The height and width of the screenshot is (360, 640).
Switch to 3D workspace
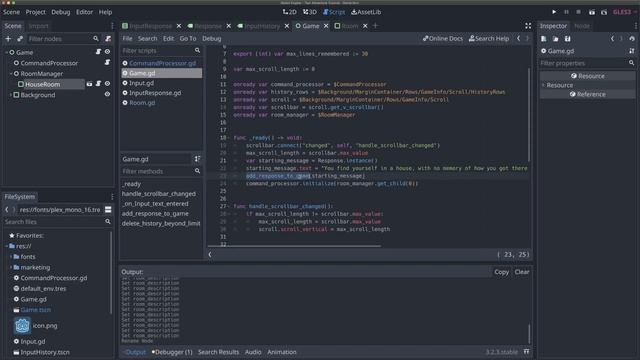(x=310, y=12)
